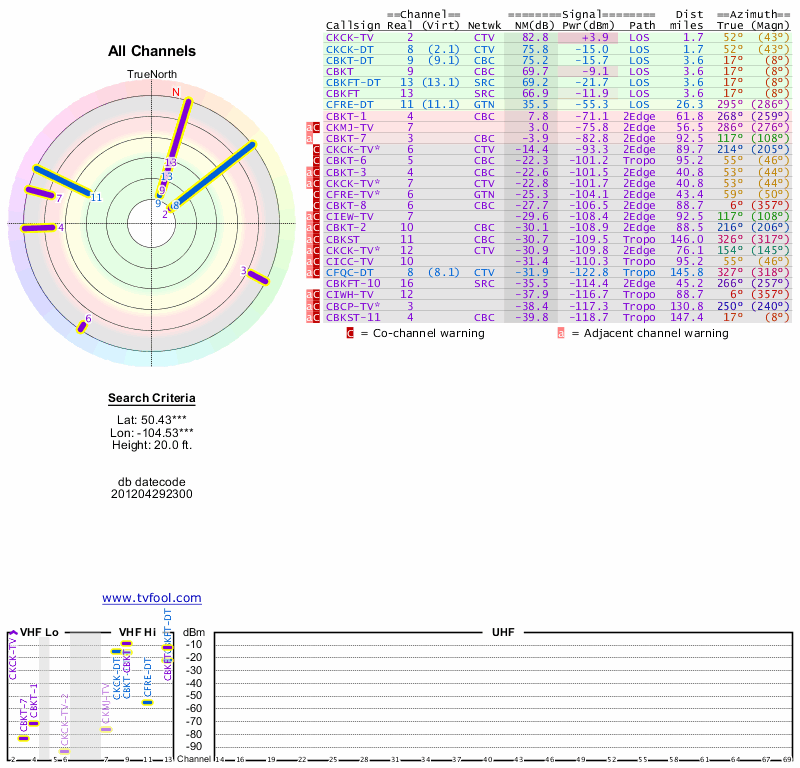Image resolution: width=800 pixels, height=768 pixels.
Task: Click the co-channel flag beside CBKT-6
Action: (316, 161)
